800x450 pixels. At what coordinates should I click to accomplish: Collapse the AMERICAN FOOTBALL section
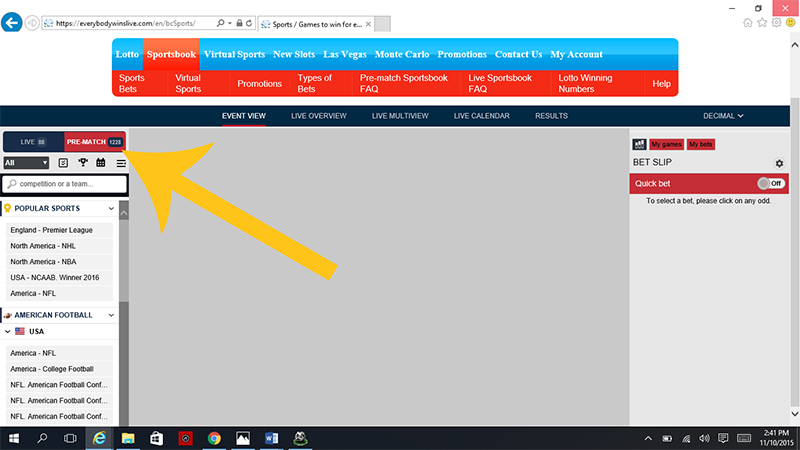point(111,315)
